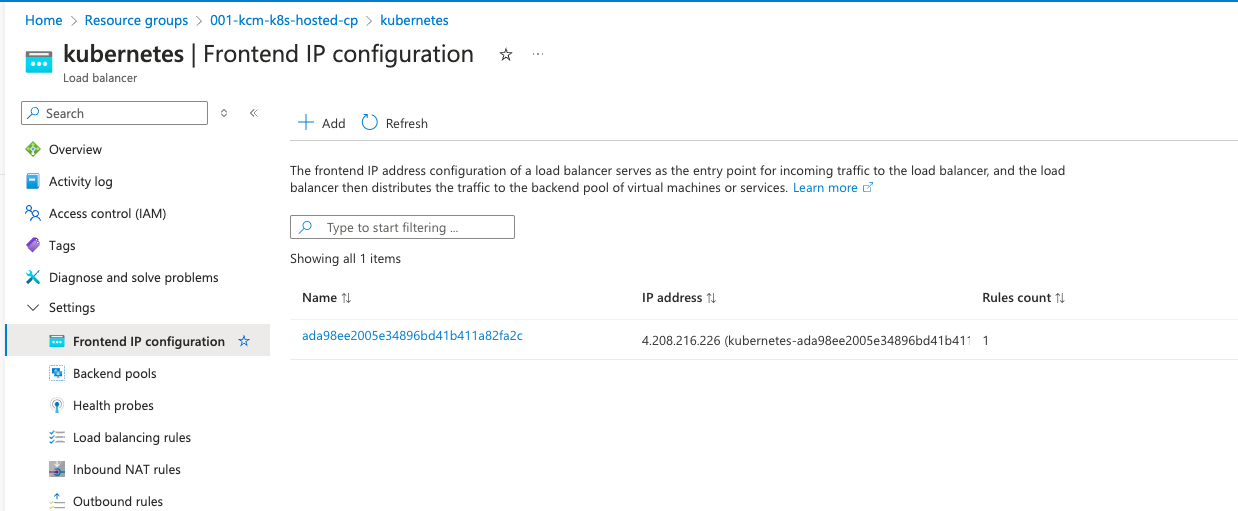Collapse the sidebar menu with double chevron
Screen dimensions: 1238x511
tap(254, 113)
